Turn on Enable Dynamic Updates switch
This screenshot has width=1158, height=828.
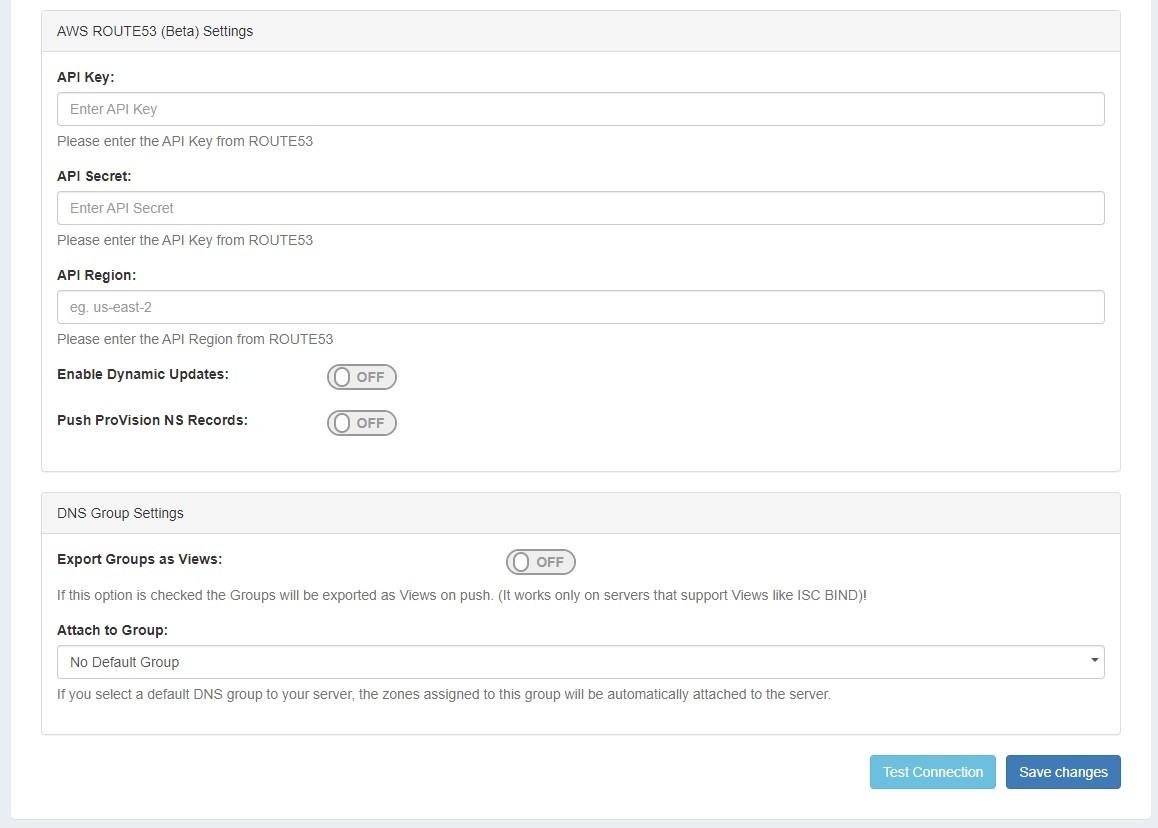[x=362, y=377]
